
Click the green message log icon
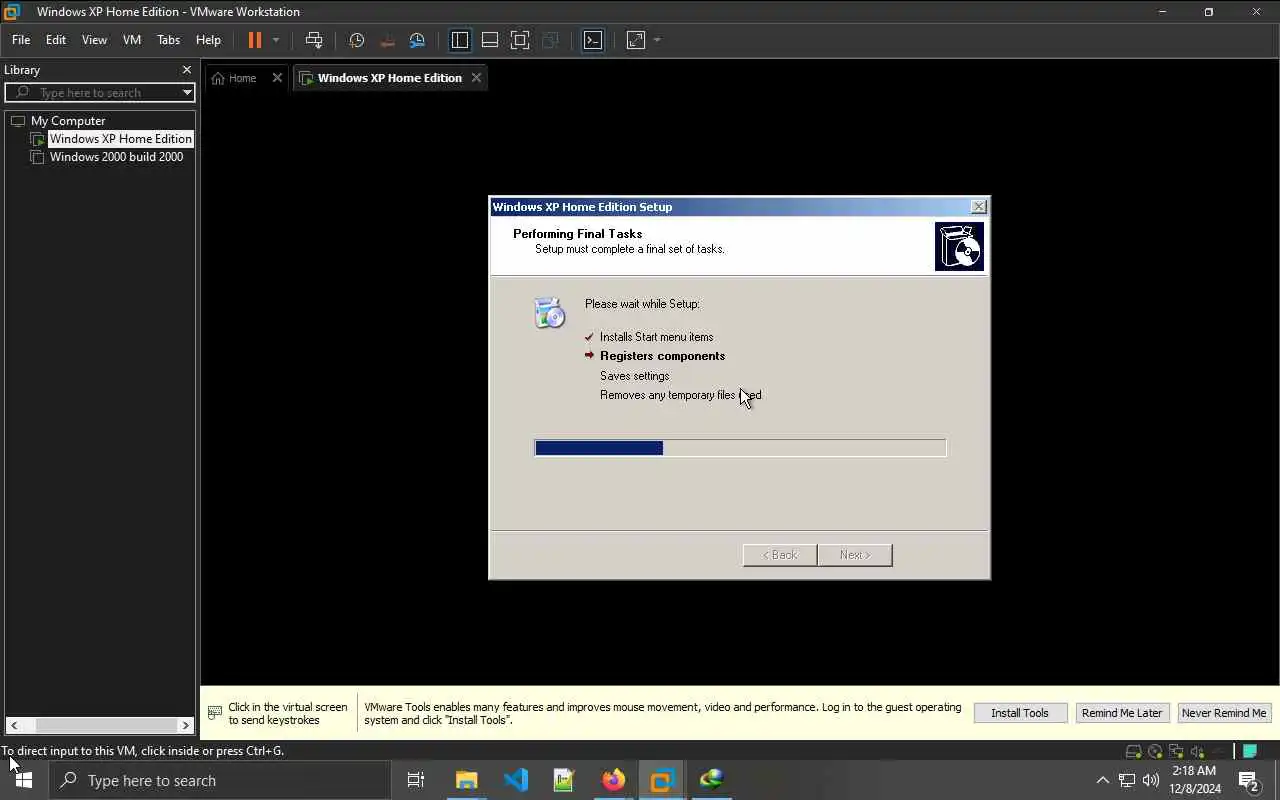(x=1250, y=751)
